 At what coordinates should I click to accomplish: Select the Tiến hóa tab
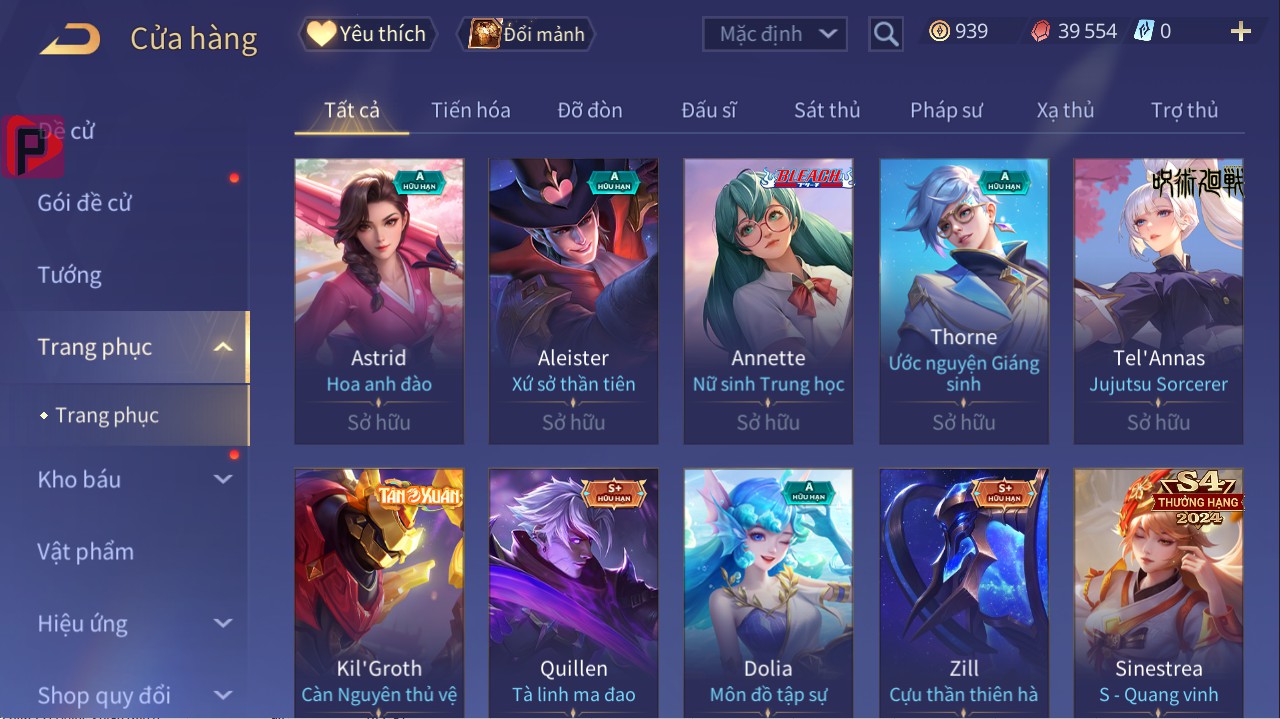pyautogui.click(x=471, y=110)
